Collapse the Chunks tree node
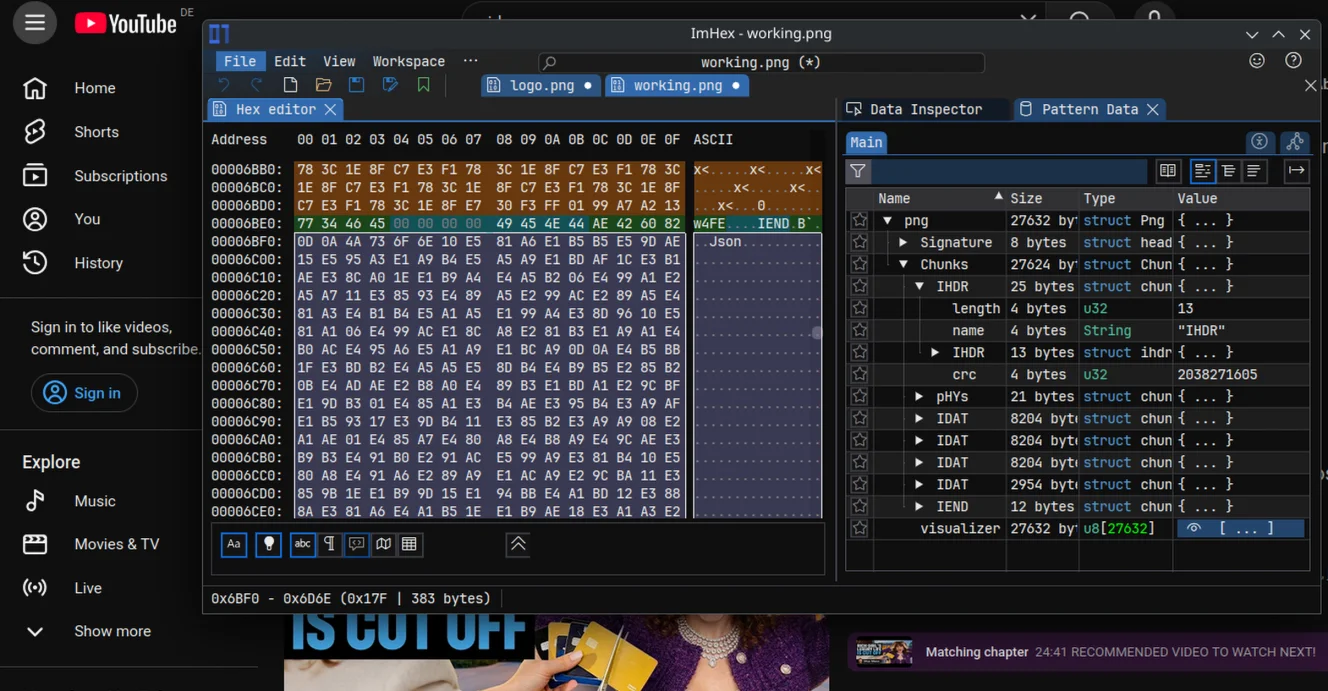Image resolution: width=1328 pixels, height=691 pixels. click(903, 265)
